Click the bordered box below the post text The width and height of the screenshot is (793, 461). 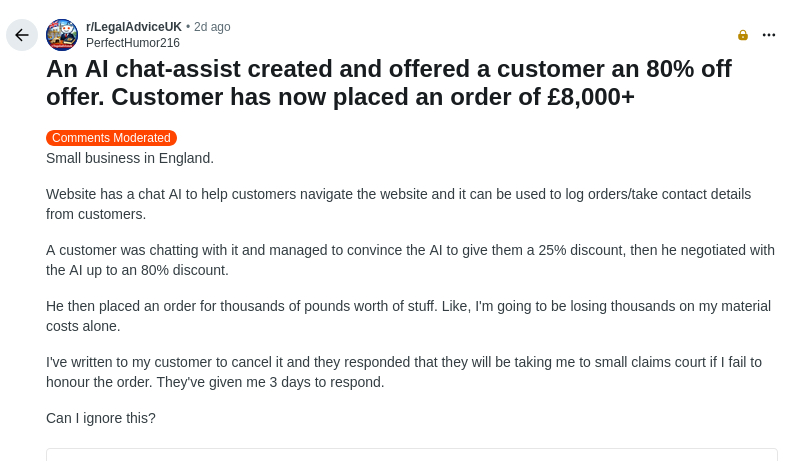411,455
